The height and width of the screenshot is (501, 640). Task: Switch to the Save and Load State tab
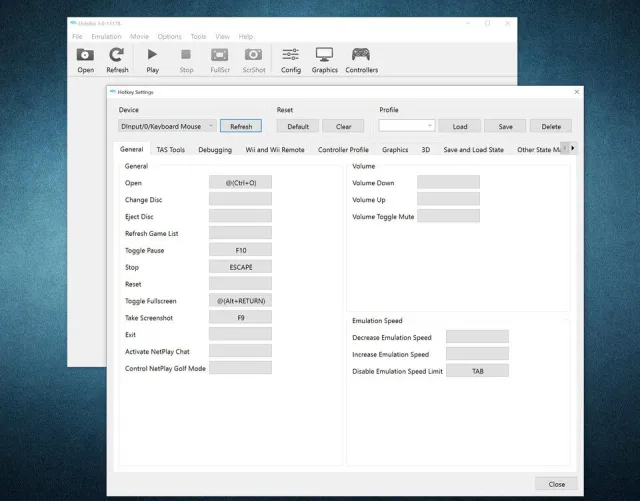pyautogui.click(x=473, y=149)
